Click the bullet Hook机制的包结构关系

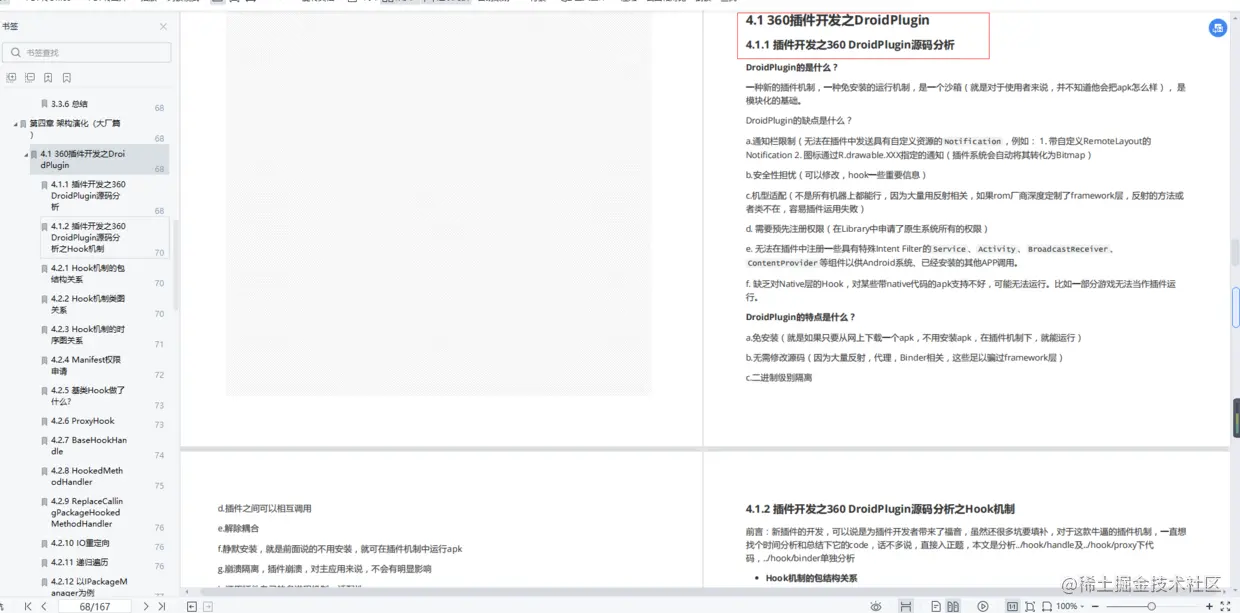click(811, 578)
